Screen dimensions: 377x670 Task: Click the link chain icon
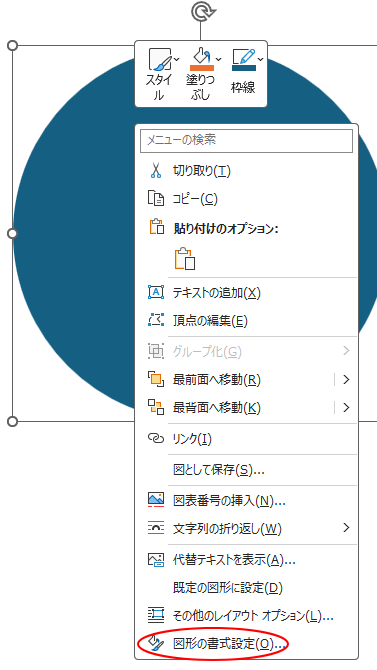(x=156, y=438)
